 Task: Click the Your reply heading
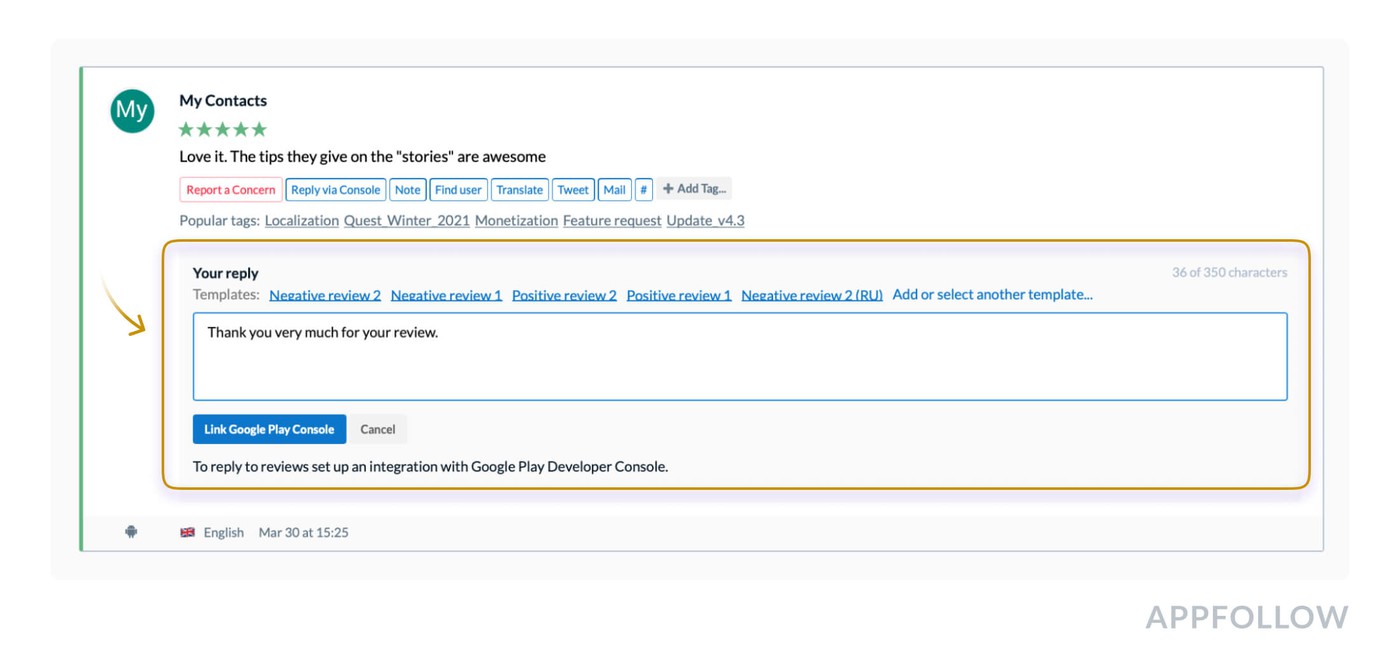pos(226,273)
